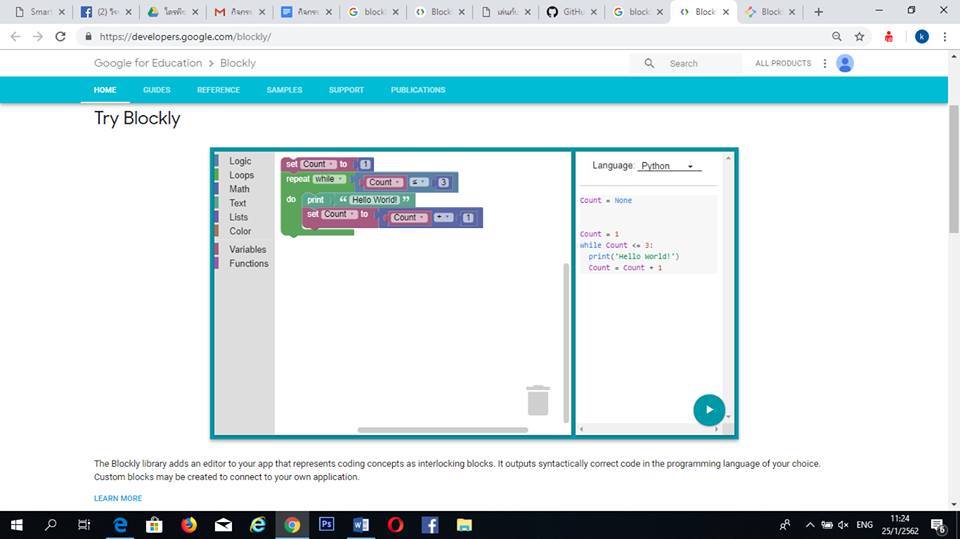
Task: Open the + arithmetic operator dropdown
Action: click(x=443, y=217)
